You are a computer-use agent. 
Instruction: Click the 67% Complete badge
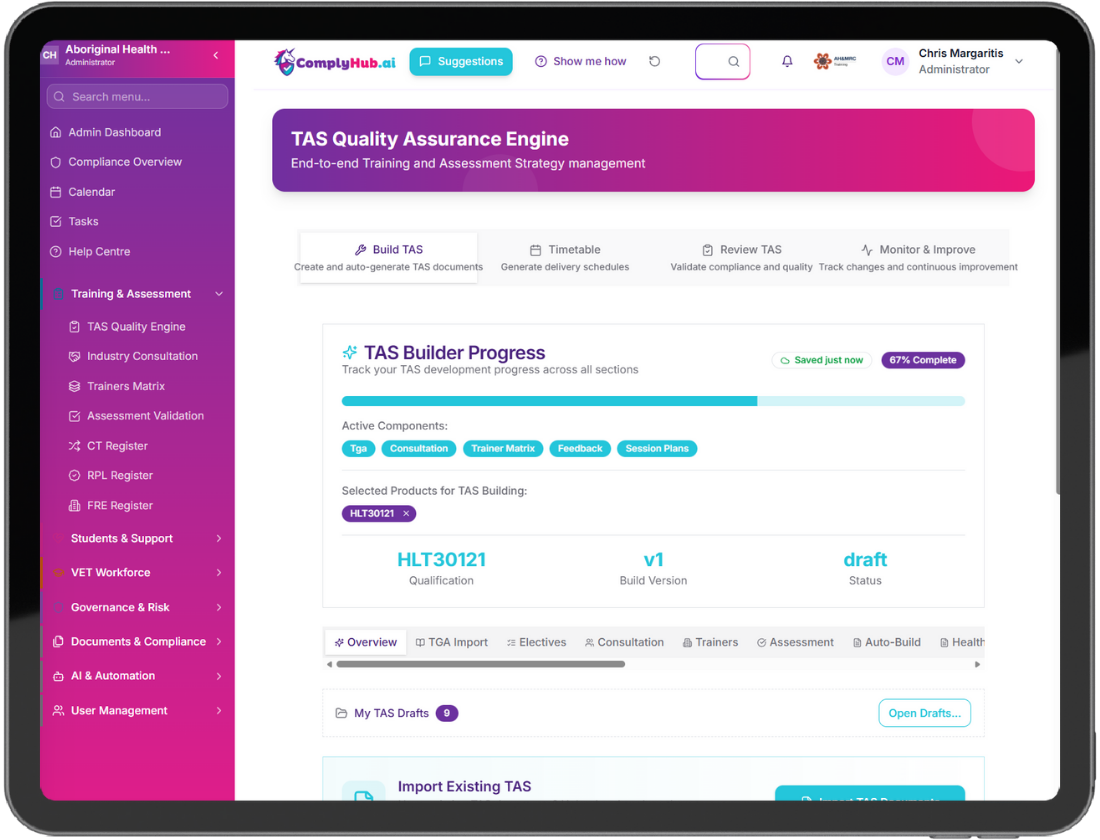(x=923, y=360)
